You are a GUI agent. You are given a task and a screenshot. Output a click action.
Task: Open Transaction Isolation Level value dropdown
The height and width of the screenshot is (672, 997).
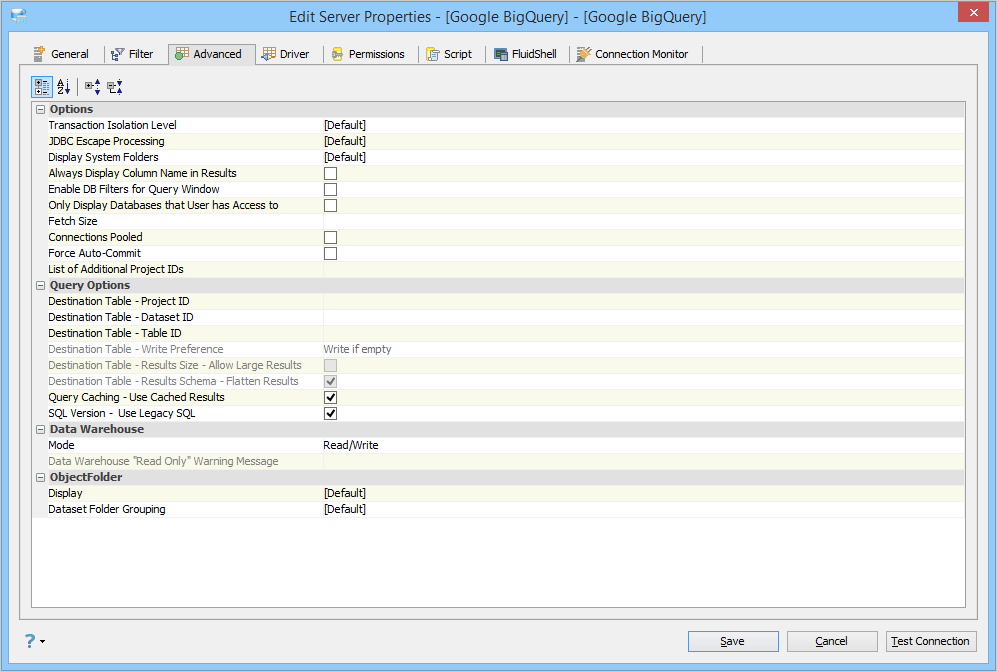pos(643,125)
